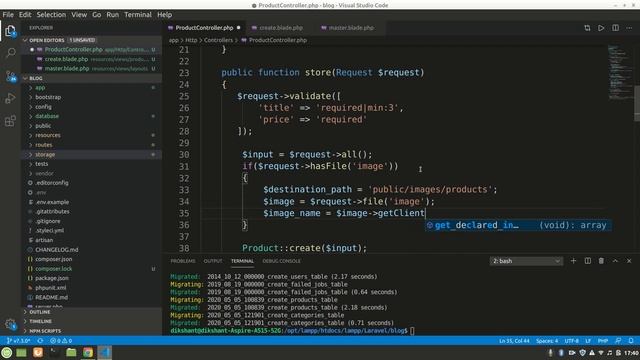Collapse the BLOG folder section

coord(92,78)
